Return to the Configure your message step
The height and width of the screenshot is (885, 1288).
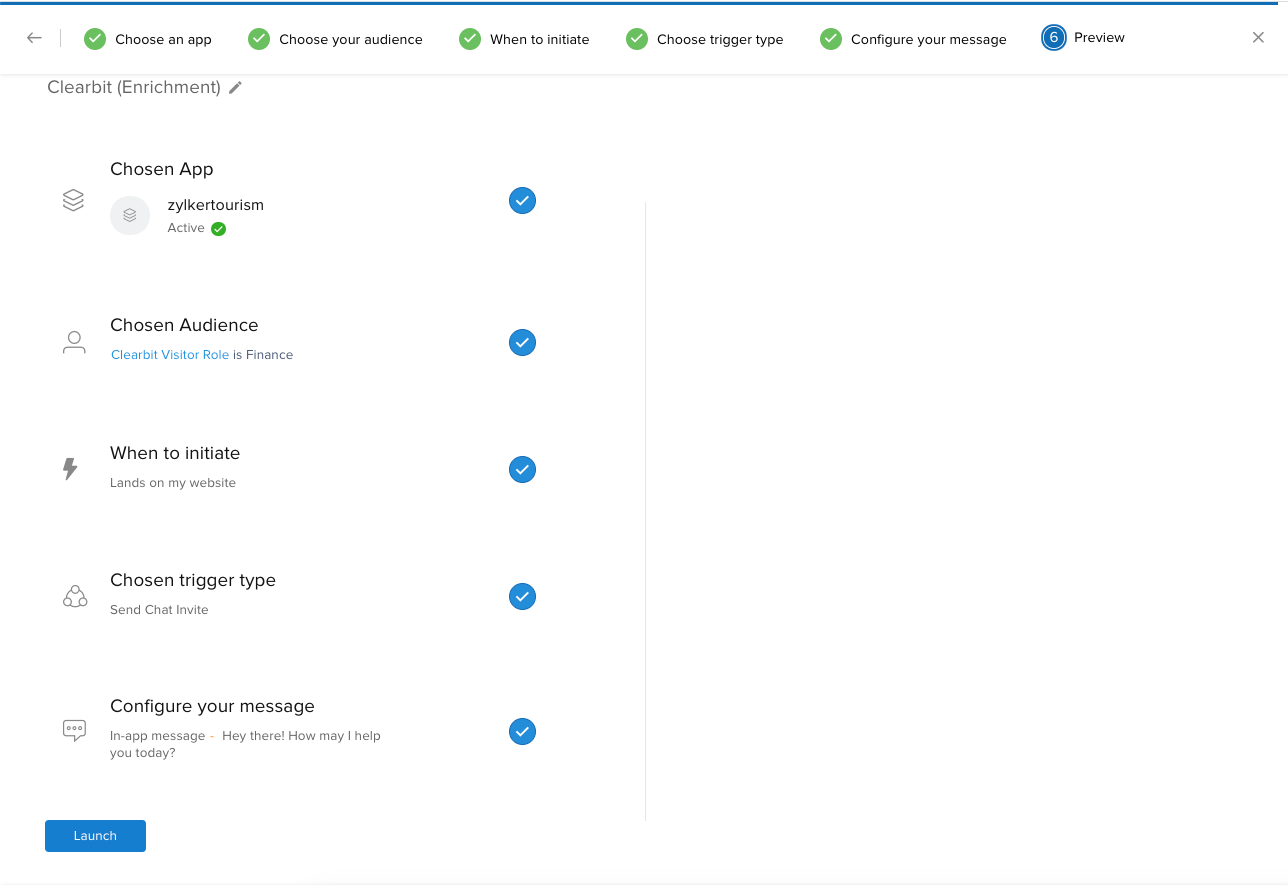pyautogui.click(x=929, y=40)
